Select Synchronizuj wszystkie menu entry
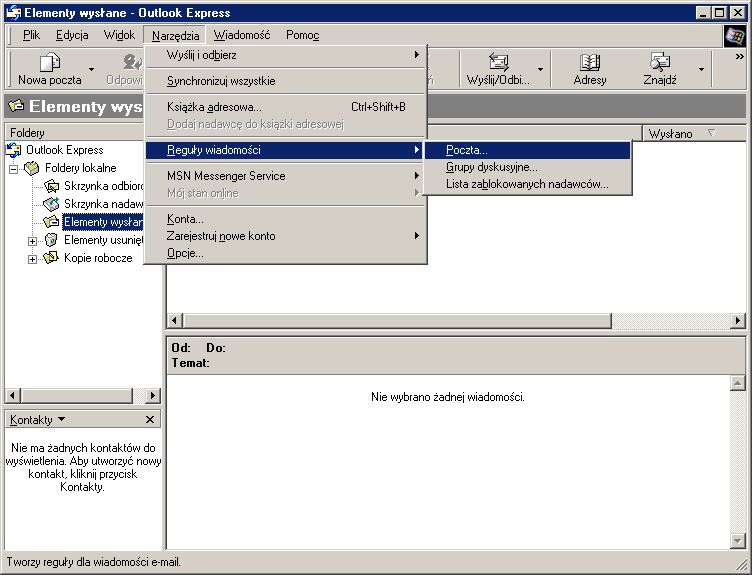Viewport: 752px width, 575px height. 285,81
